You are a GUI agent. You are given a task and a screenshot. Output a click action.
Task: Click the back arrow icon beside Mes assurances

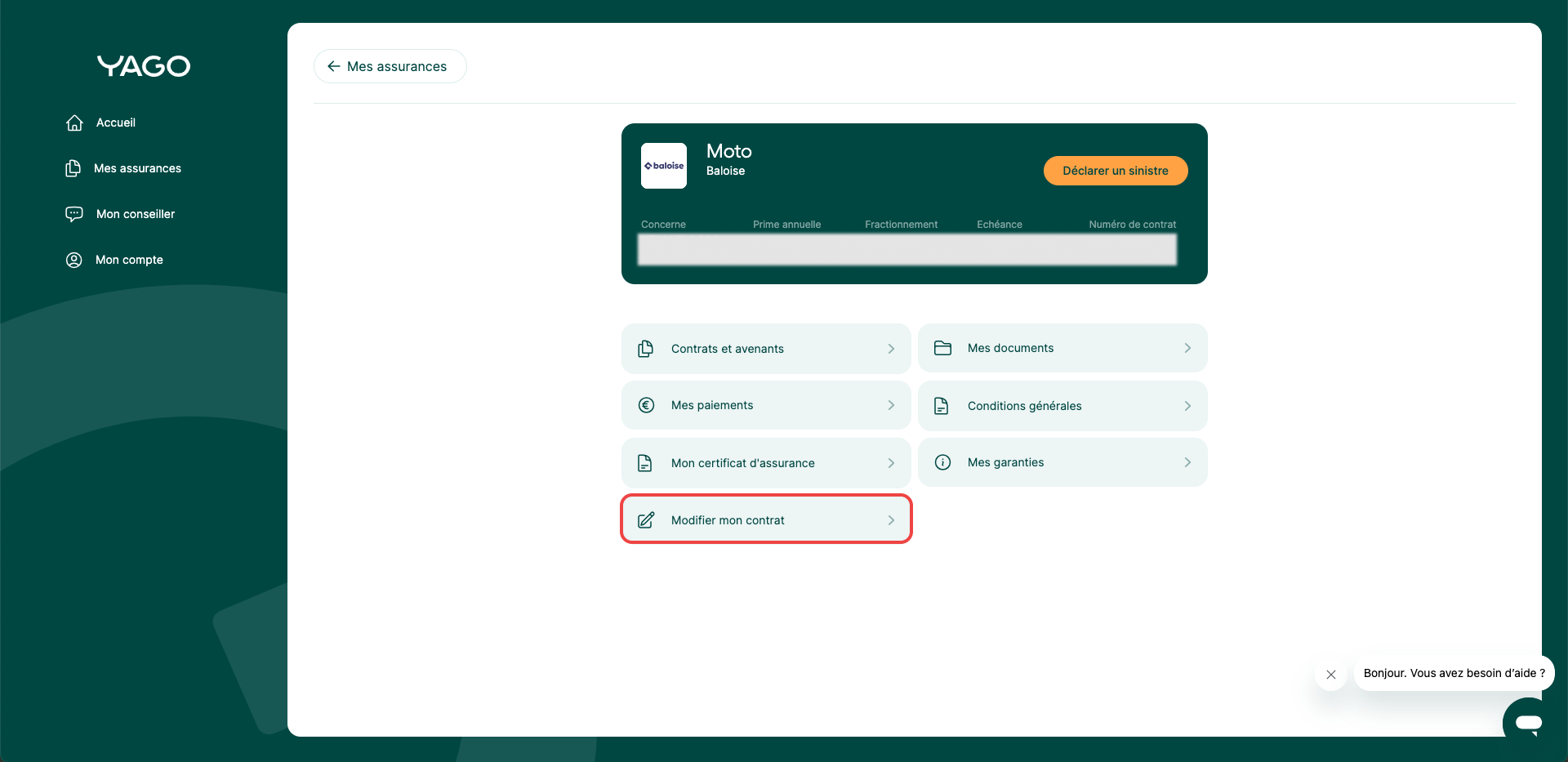[333, 66]
